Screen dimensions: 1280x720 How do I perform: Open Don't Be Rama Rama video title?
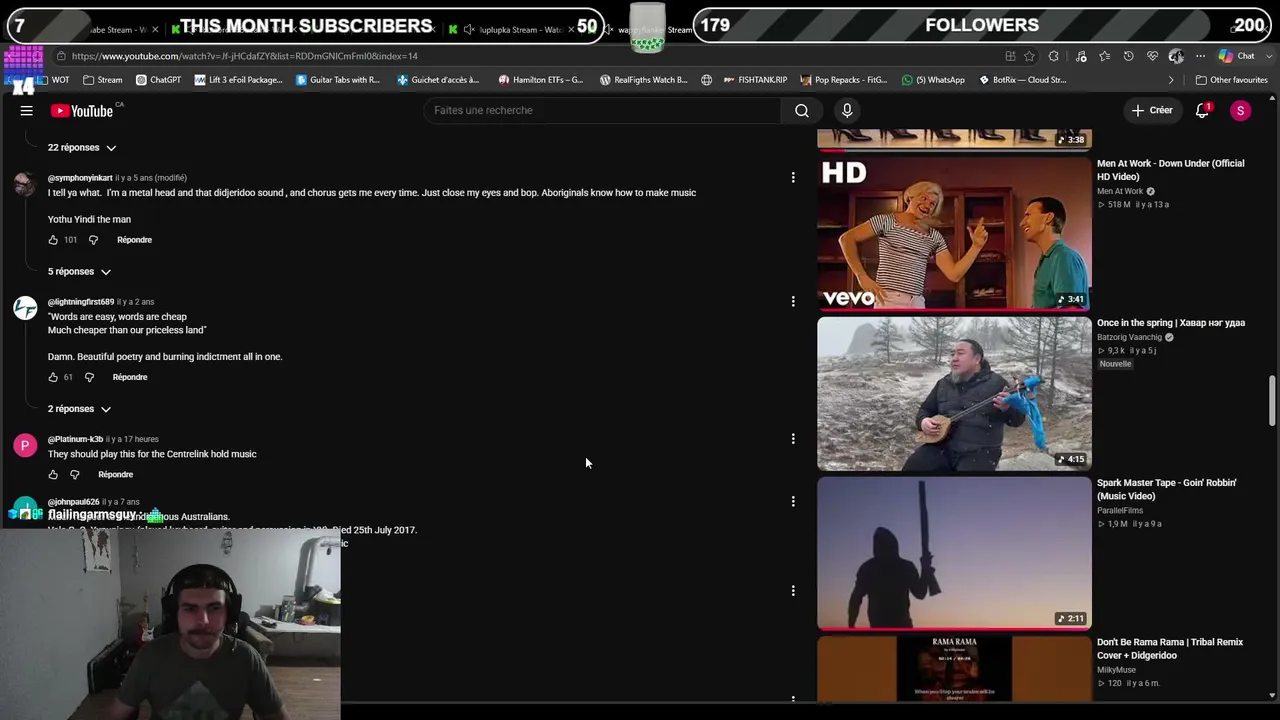1170,649
